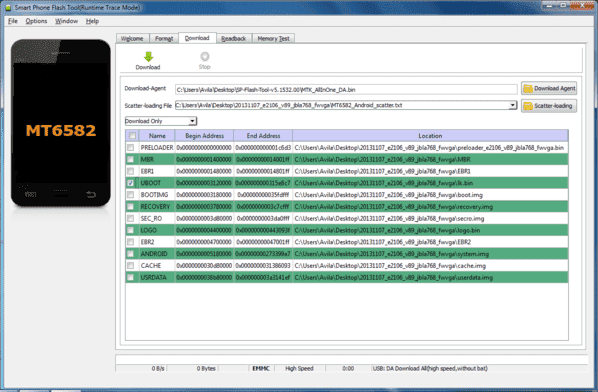Click the 0:00 timer in status bar
598x392 pixels.
tap(348, 368)
